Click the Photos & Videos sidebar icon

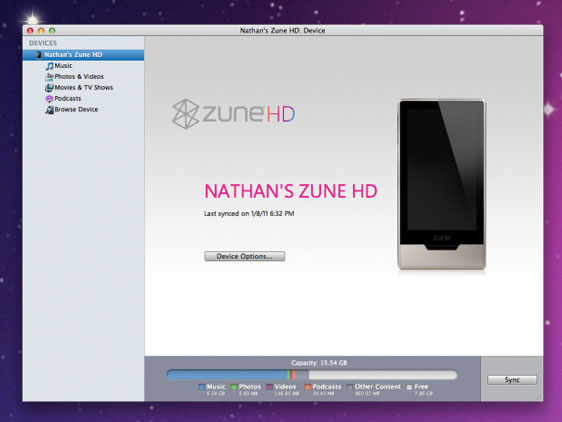[49, 77]
